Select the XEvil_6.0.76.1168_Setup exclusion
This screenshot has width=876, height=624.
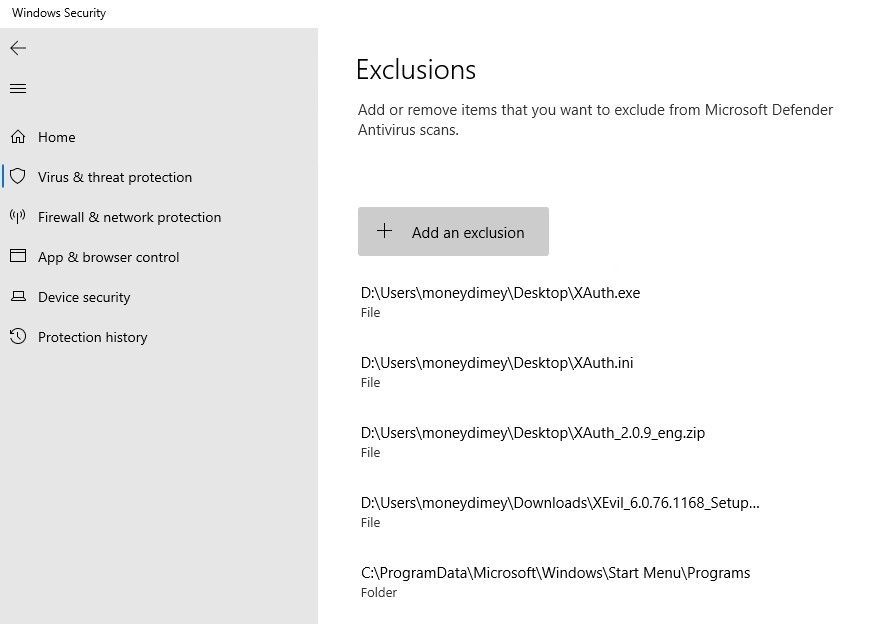[x=559, y=511]
